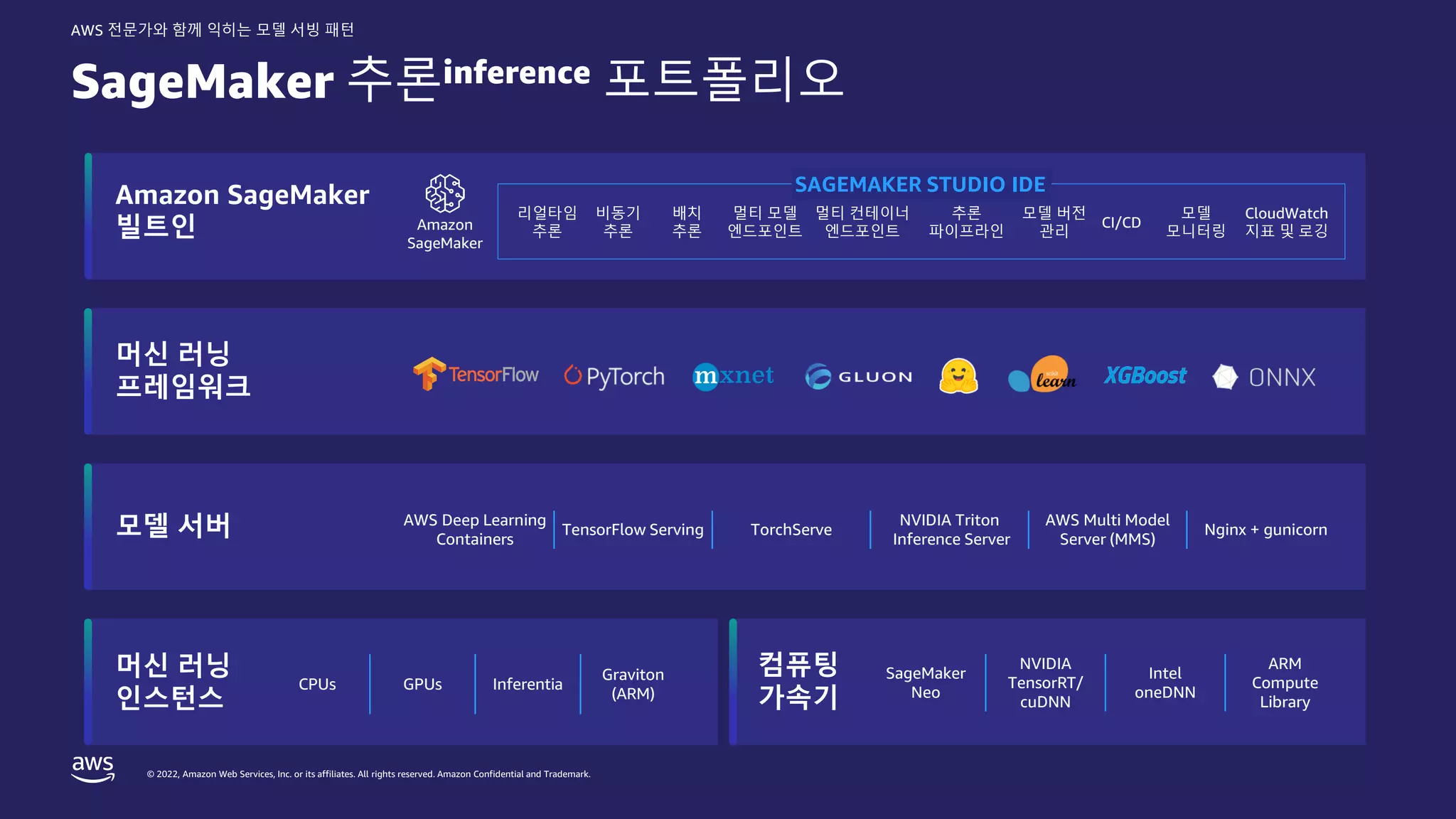Click Inferentia instance label
1456x819 pixels.
tap(528, 684)
